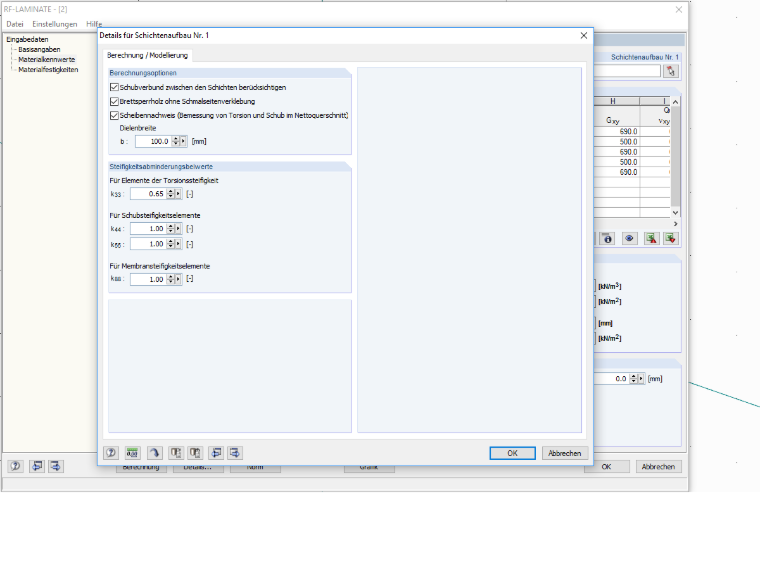Viewport: 760px width, 570px height.
Task: Toggle Brettsperrholz ohne Schmalseitenverklebung checkbox
Action: 114,101
